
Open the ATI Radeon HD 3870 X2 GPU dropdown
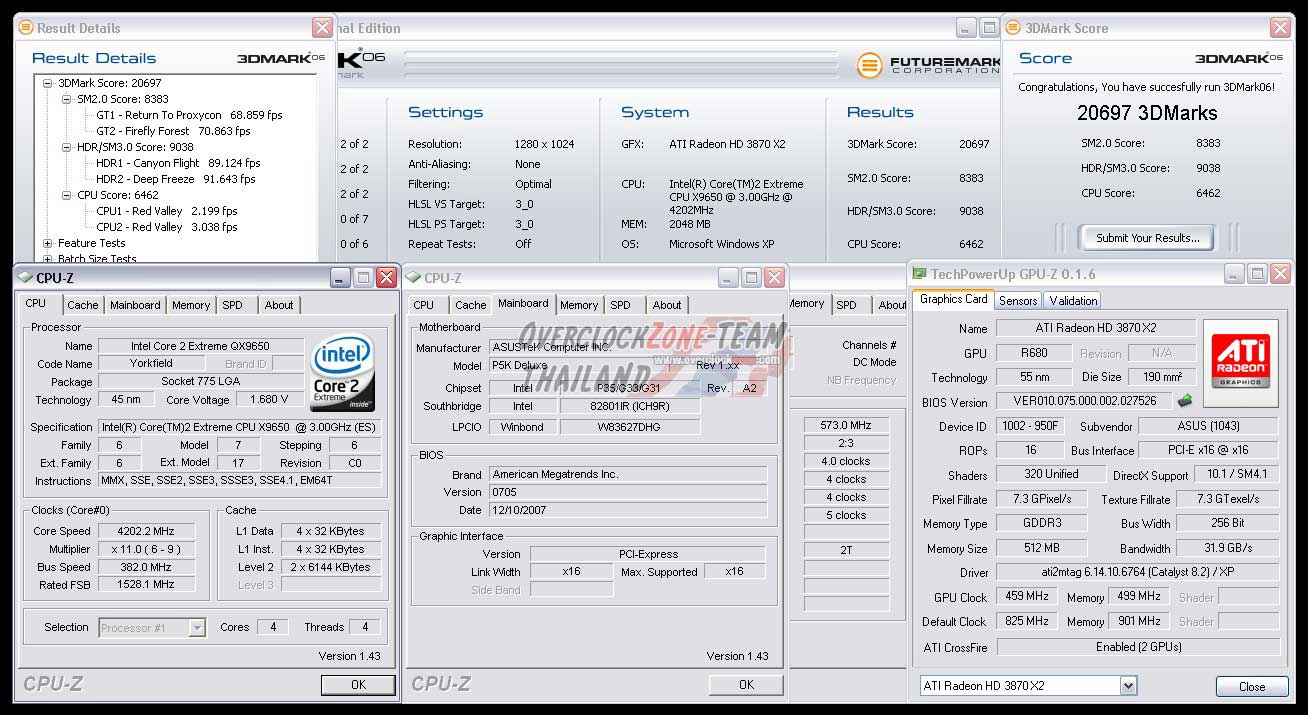pos(1128,685)
